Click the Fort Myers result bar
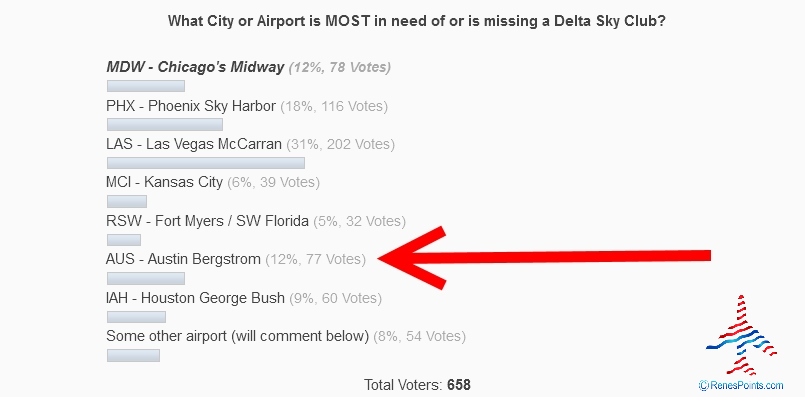The height and width of the screenshot is (401, 805). [123, 240]
